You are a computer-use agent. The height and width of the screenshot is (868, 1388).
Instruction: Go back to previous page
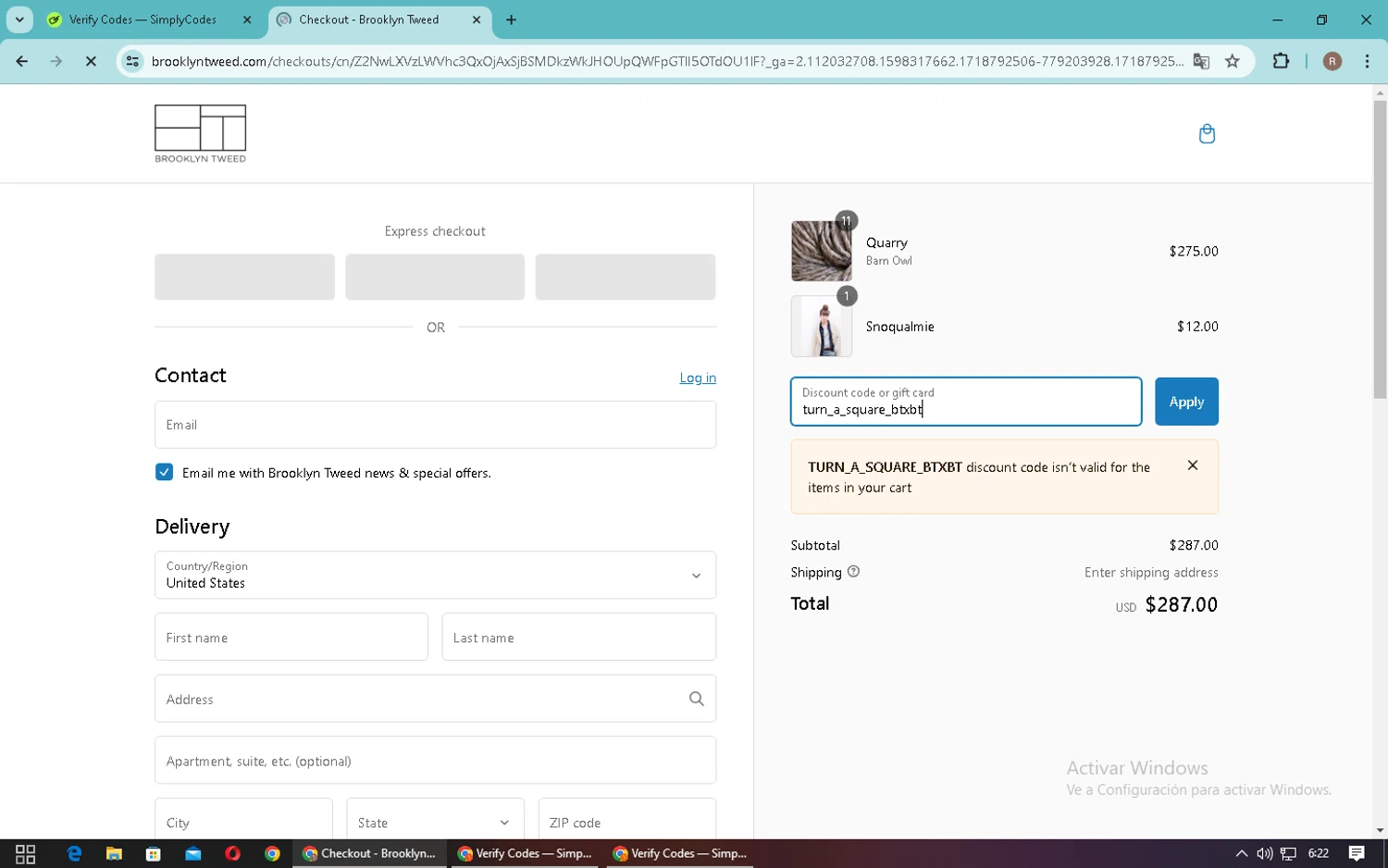tap(21, 61)
